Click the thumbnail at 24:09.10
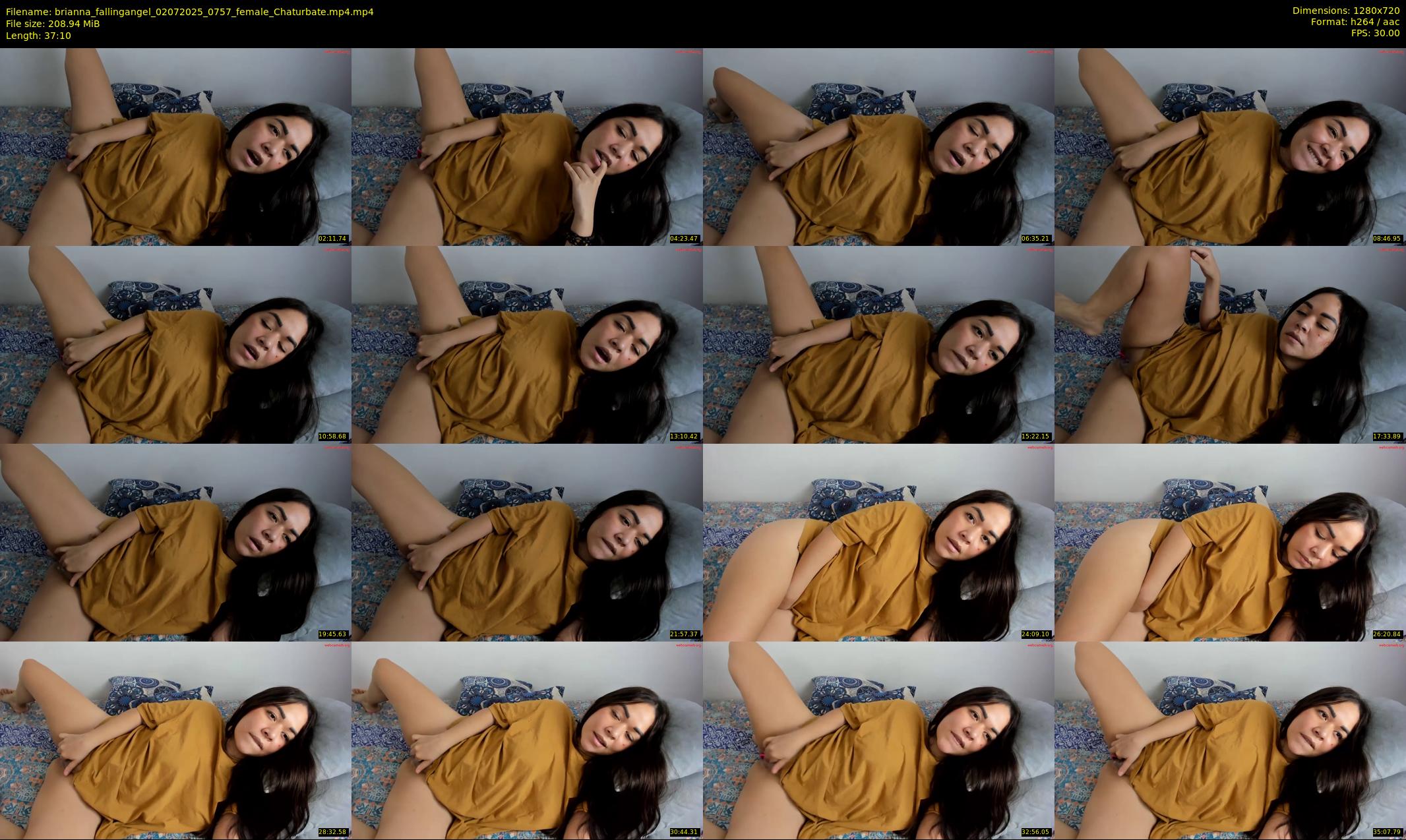This screenshot has height=840, width=1406. click(878, 542)
